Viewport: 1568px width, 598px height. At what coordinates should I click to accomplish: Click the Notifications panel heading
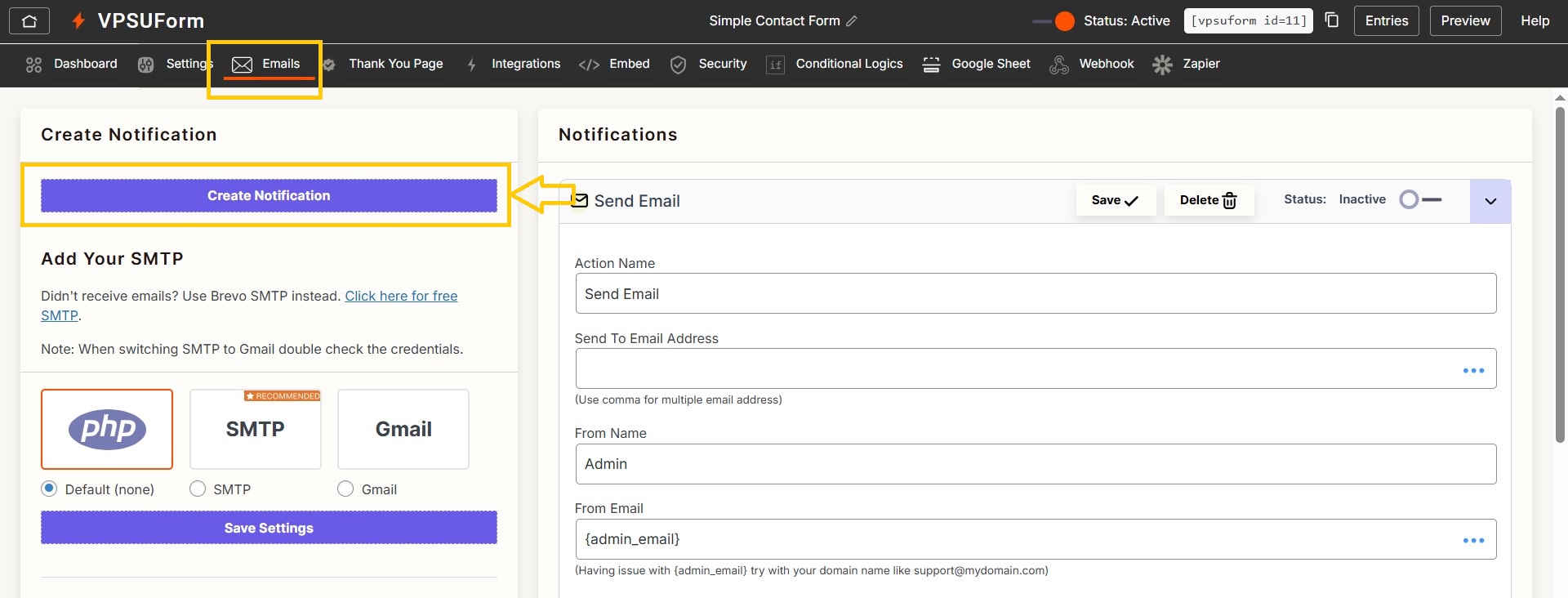(618, 135)
